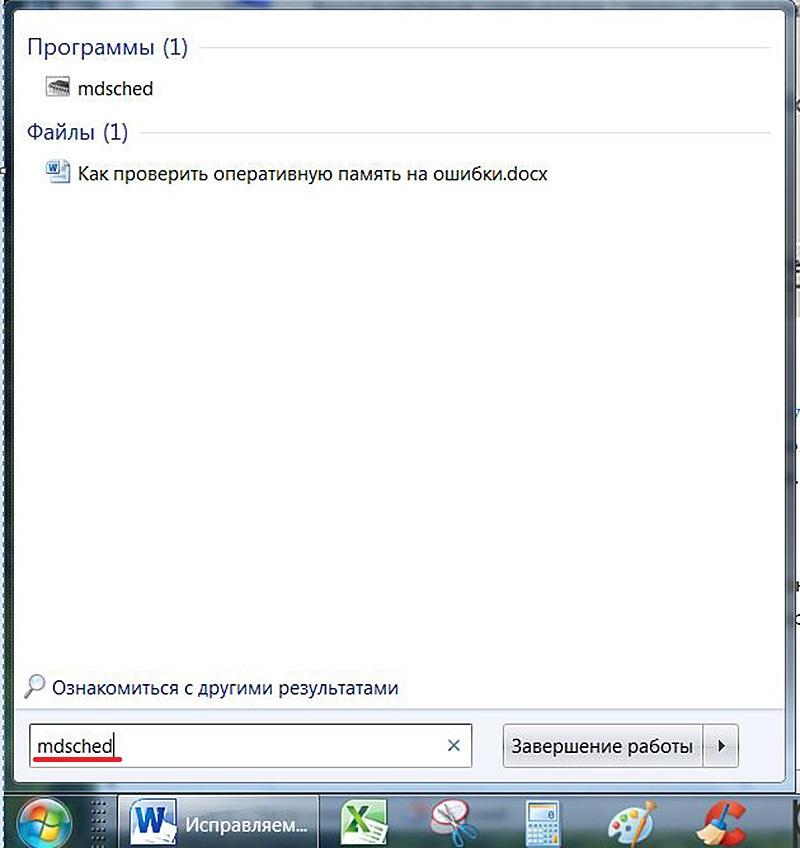Clear the search box with the X
Image resolution: width=800 pixels, height=848 pixels.
click(x=454, y=746)
